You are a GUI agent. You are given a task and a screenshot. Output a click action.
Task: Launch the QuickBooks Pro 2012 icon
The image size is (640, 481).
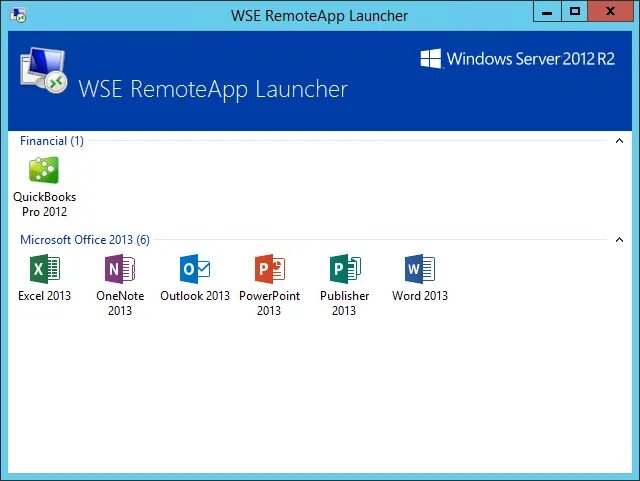[x=44, y=170]
